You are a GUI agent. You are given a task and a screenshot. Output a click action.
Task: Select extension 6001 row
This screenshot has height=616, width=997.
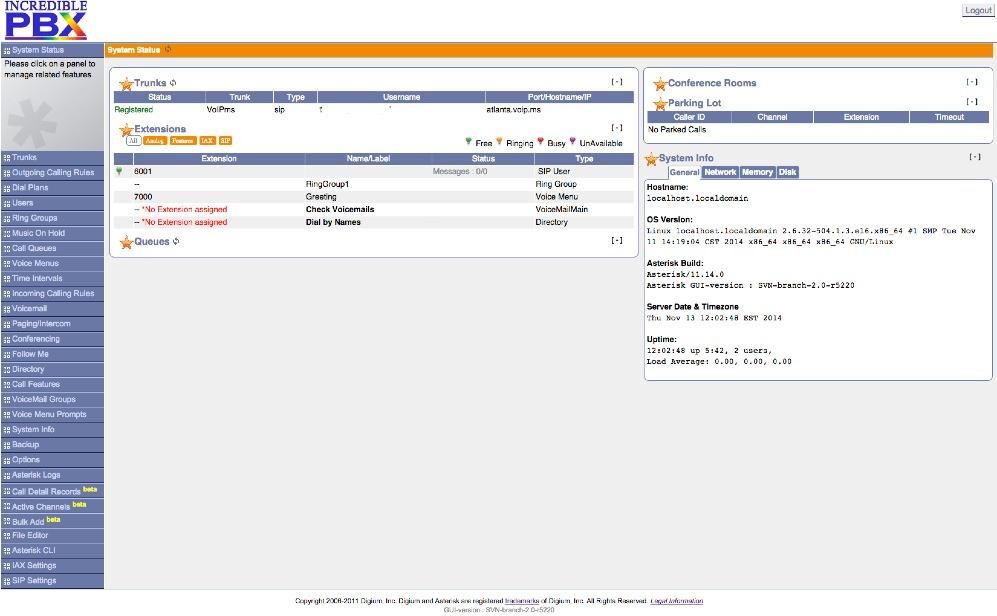click(x=374, y=172)
